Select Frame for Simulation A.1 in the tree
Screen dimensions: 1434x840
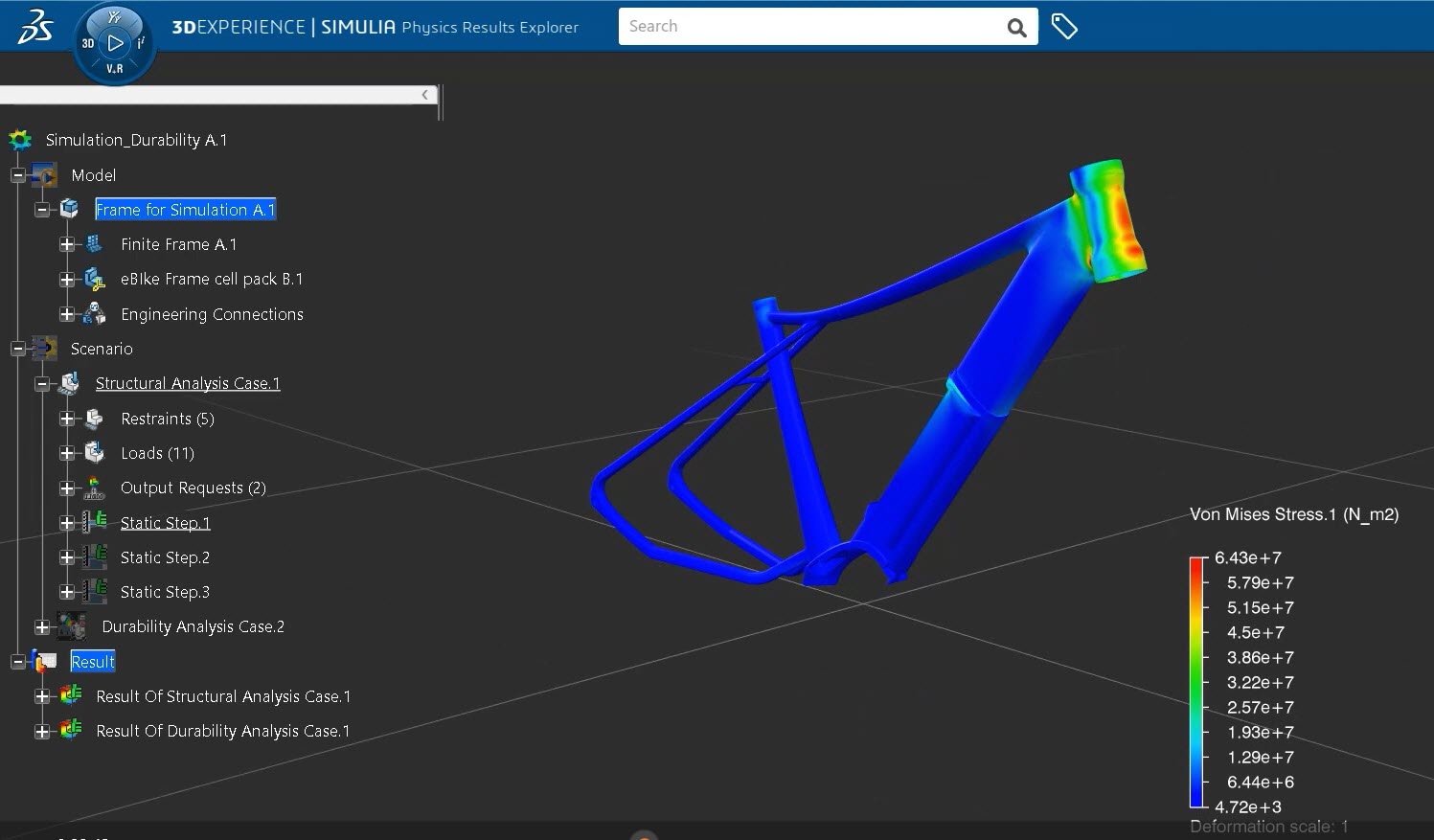tap(185, 209)
